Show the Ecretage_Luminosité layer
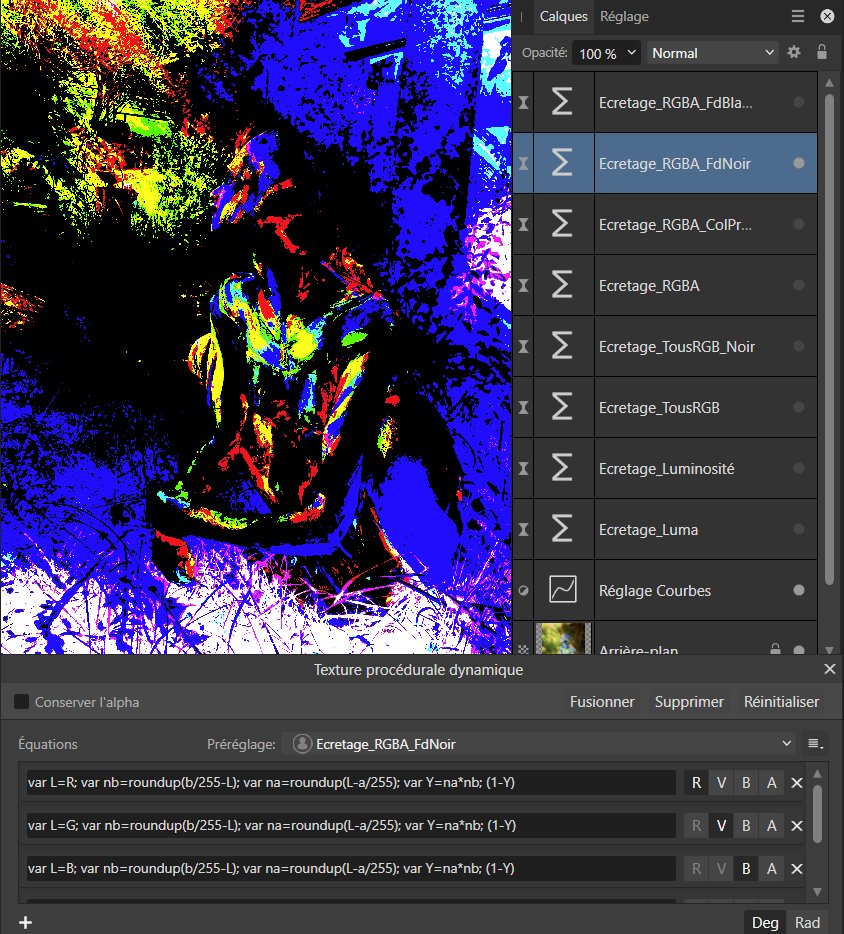 [x=799, y=468]
